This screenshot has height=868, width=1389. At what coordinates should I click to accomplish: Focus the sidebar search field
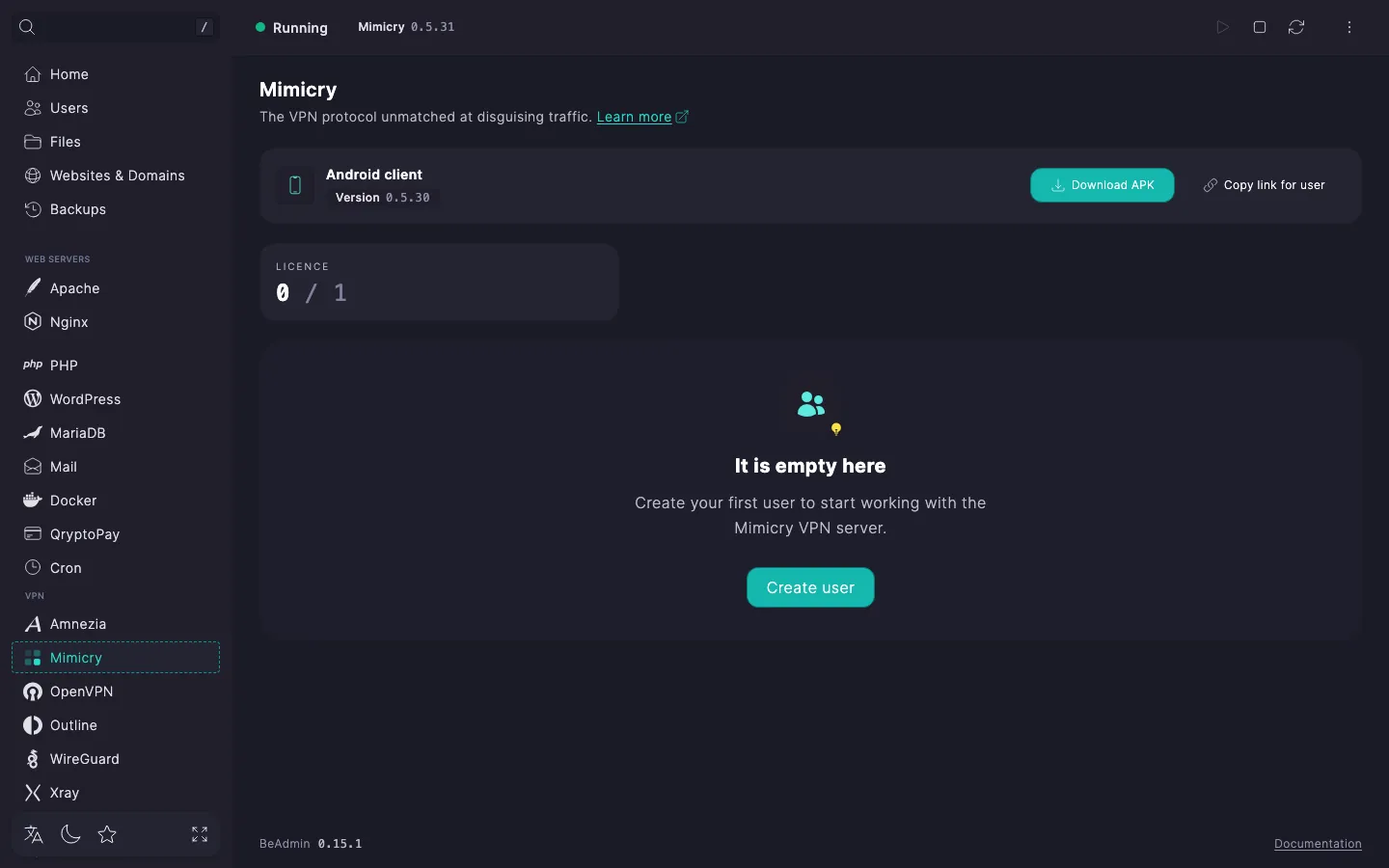pos(116,27)
